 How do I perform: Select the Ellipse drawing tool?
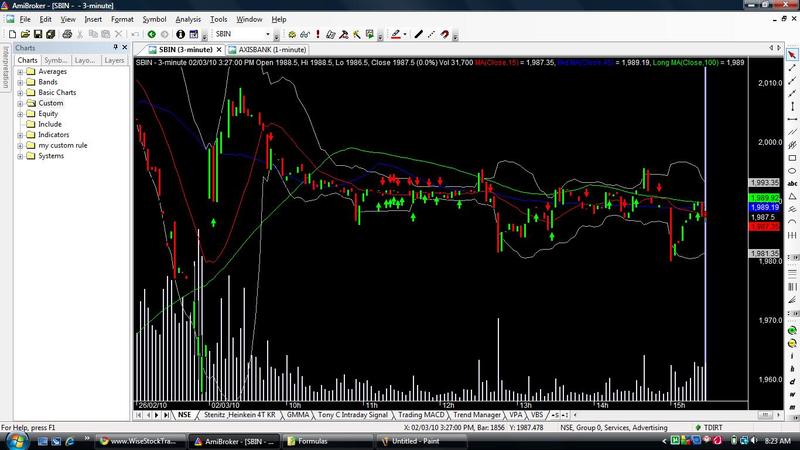point(792,170)
